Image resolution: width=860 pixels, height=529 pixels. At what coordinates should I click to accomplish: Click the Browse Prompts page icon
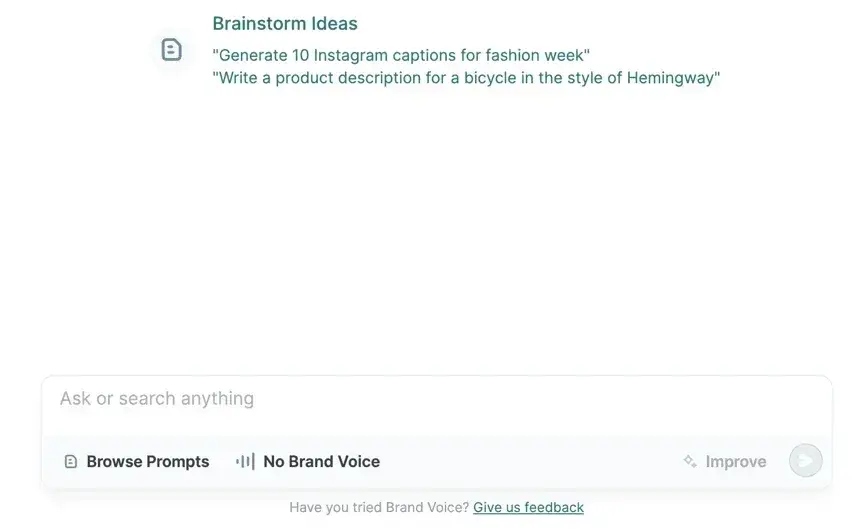pyautogui.click(x=71, y=462)
